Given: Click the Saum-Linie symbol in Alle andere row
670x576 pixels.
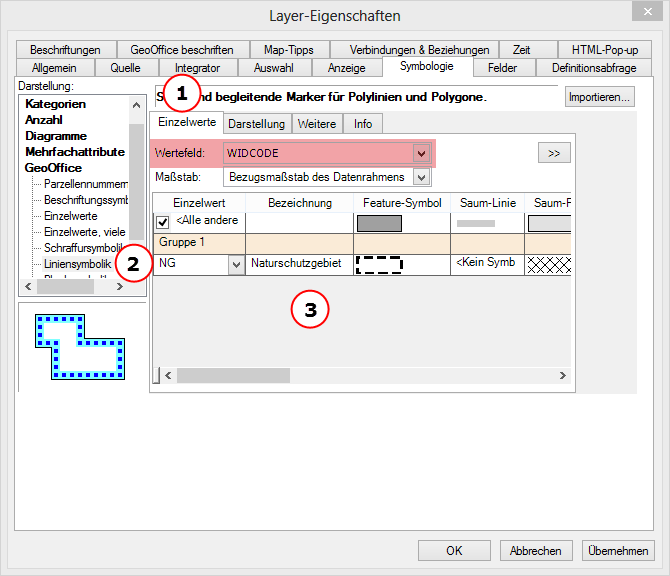Looking at the screenshot, I should (476, 223).
